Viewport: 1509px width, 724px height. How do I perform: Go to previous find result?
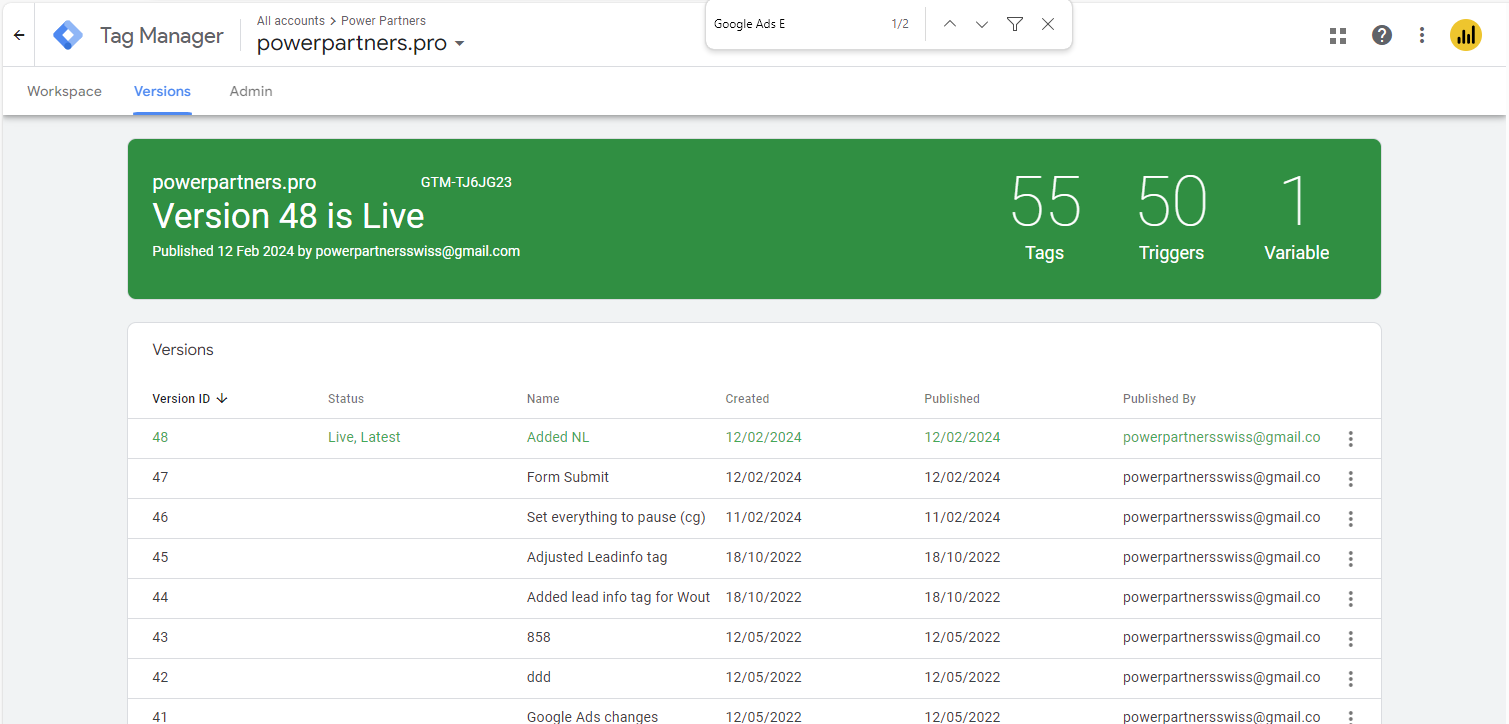(x=950, y=24)
